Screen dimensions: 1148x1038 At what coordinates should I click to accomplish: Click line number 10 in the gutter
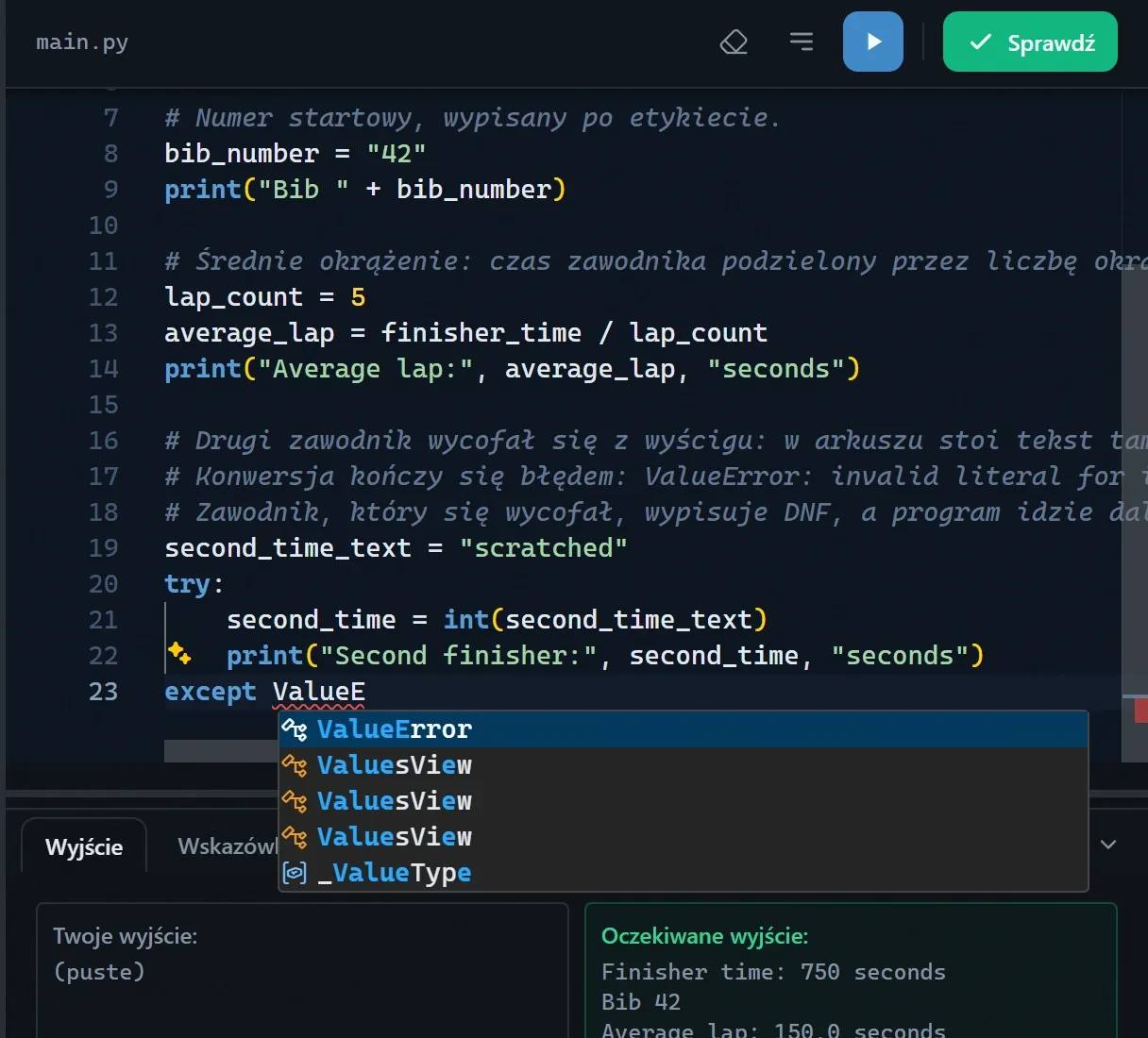[x=104, y=226]
